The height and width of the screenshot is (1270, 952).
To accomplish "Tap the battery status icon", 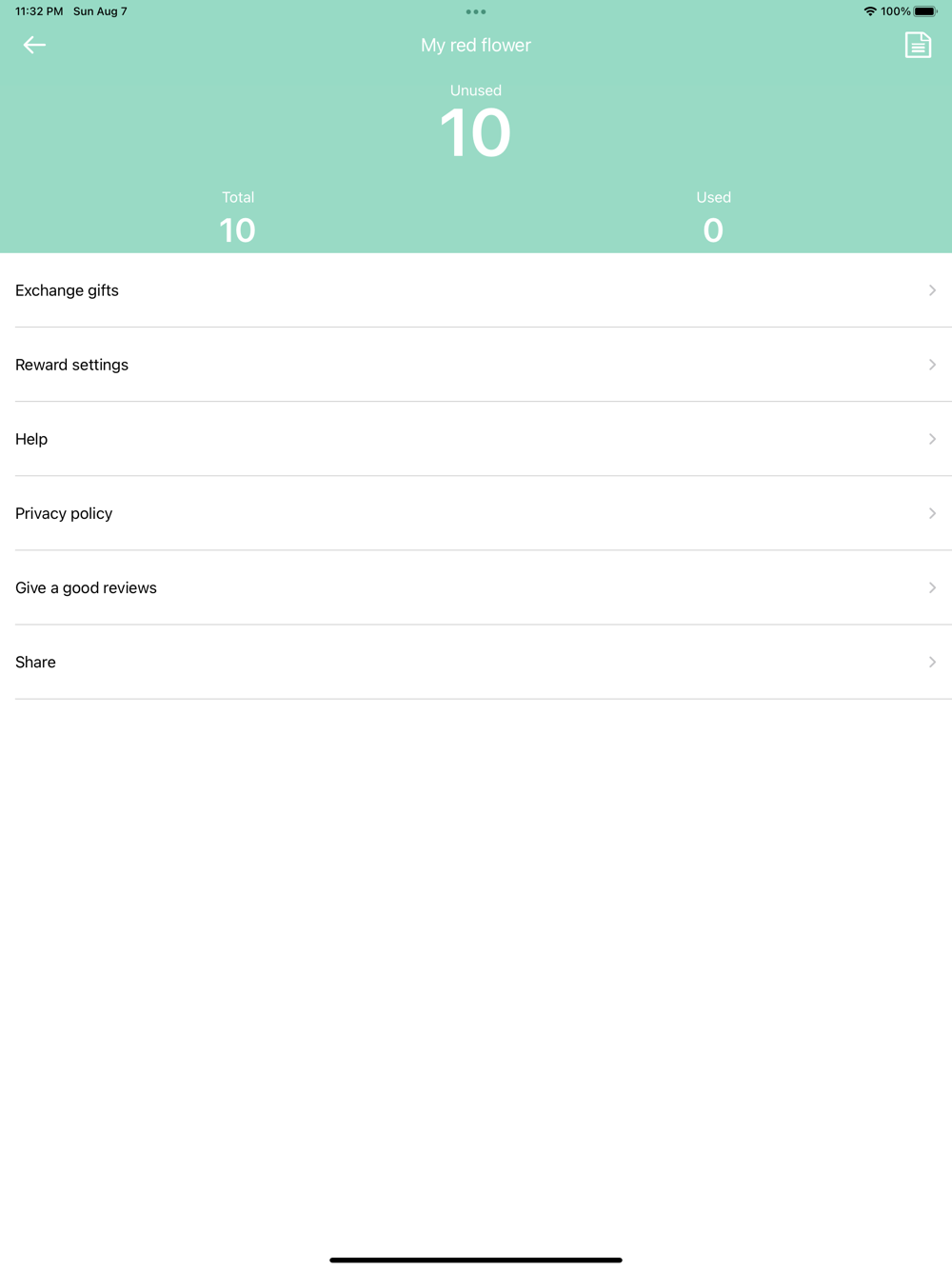I will (x=925, y=11).
